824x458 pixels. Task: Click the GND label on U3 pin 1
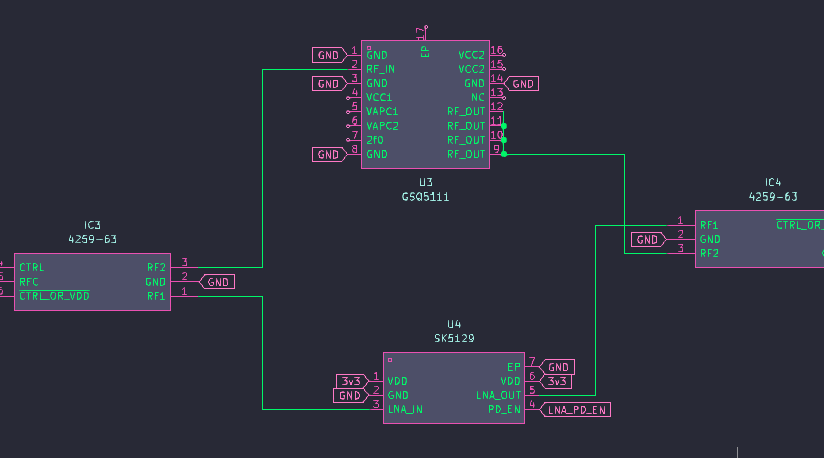point(328,54)
